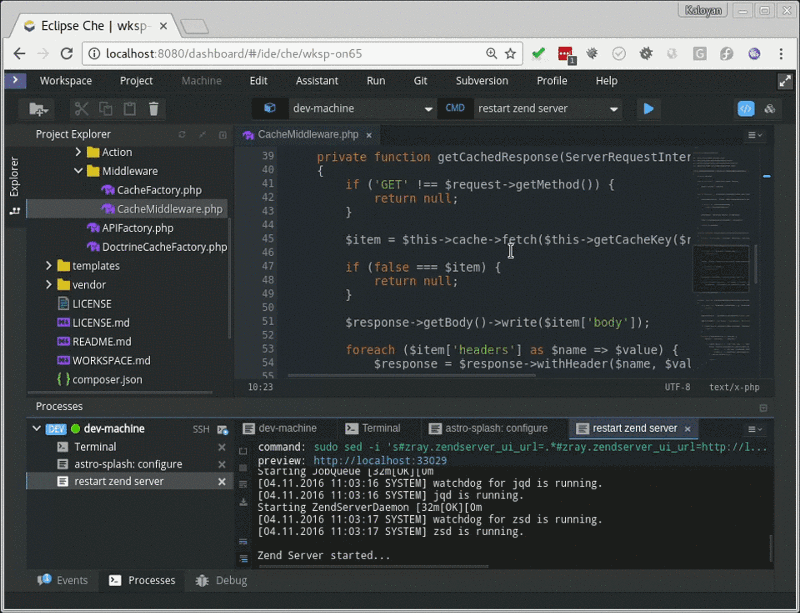Open new terminal icon beside SSH
The width and height of the screenshot is (800, 613).
[221, 428]
